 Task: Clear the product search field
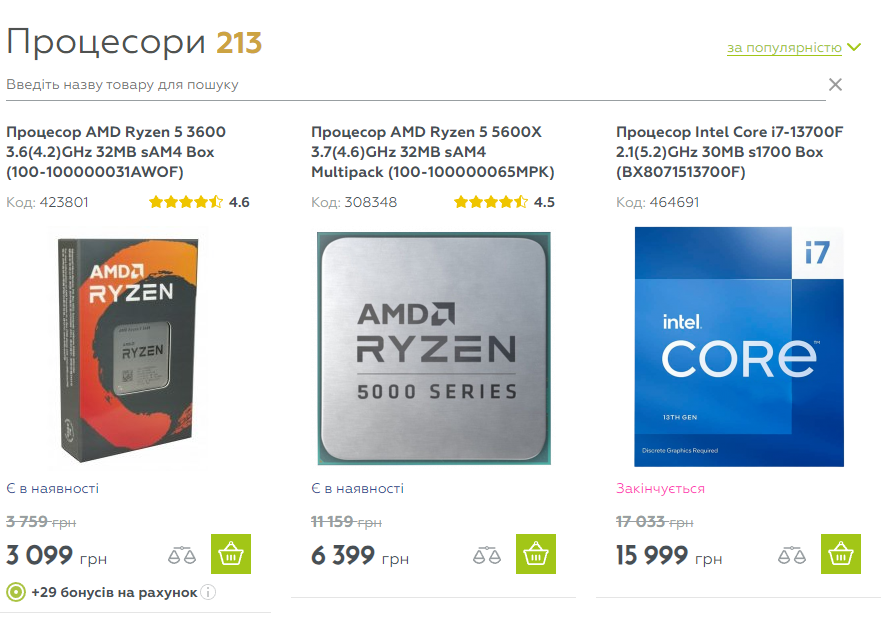[x=835, y=84]
